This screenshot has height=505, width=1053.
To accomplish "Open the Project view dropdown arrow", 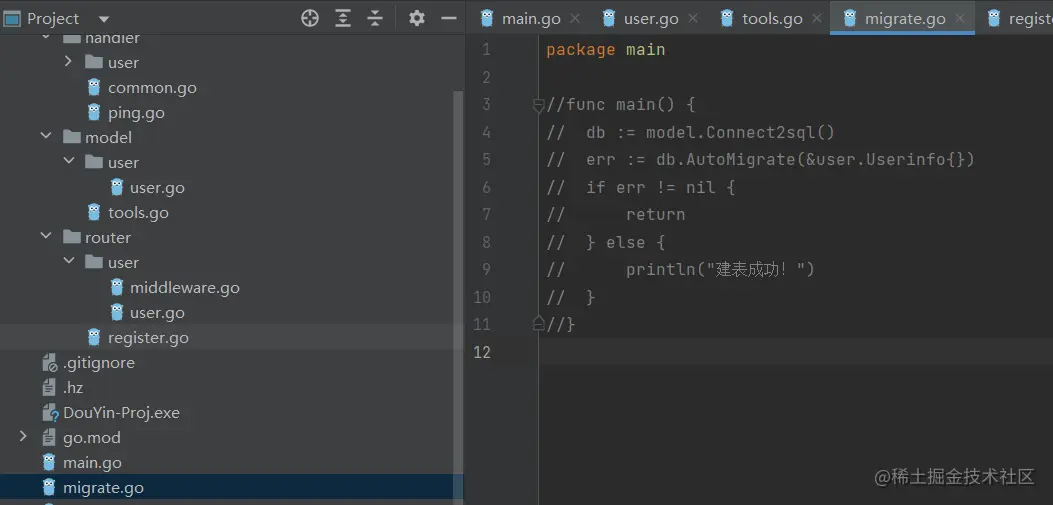I will point(103,19).
